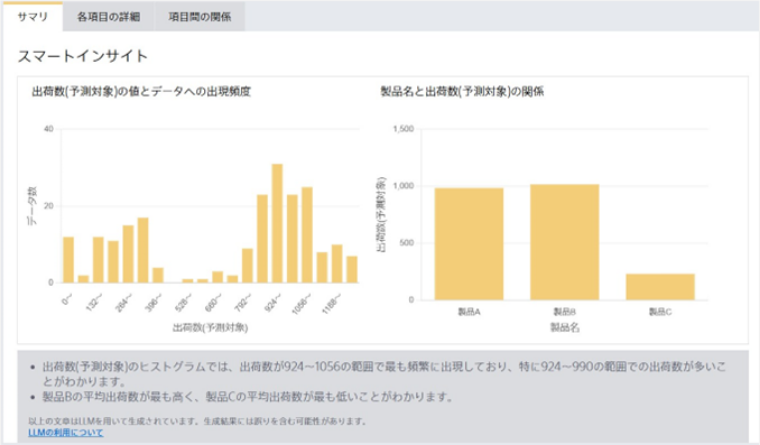
Task: Click the 出荷数(予測対象) x-axis label under histogram
Action: tap(210, 326)
